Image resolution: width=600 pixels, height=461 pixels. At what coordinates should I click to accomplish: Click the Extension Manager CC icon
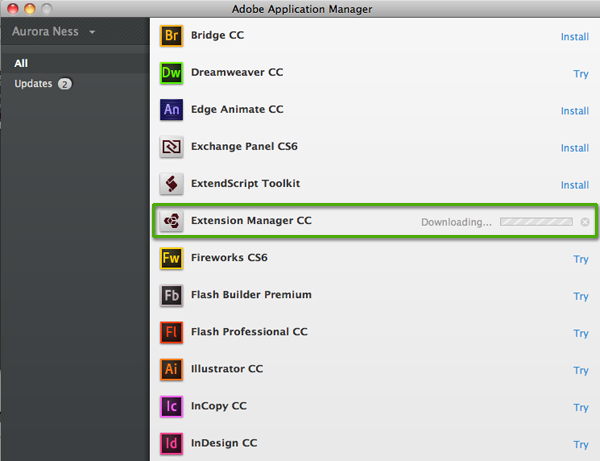pyautogui.click(x=171, y=221)
